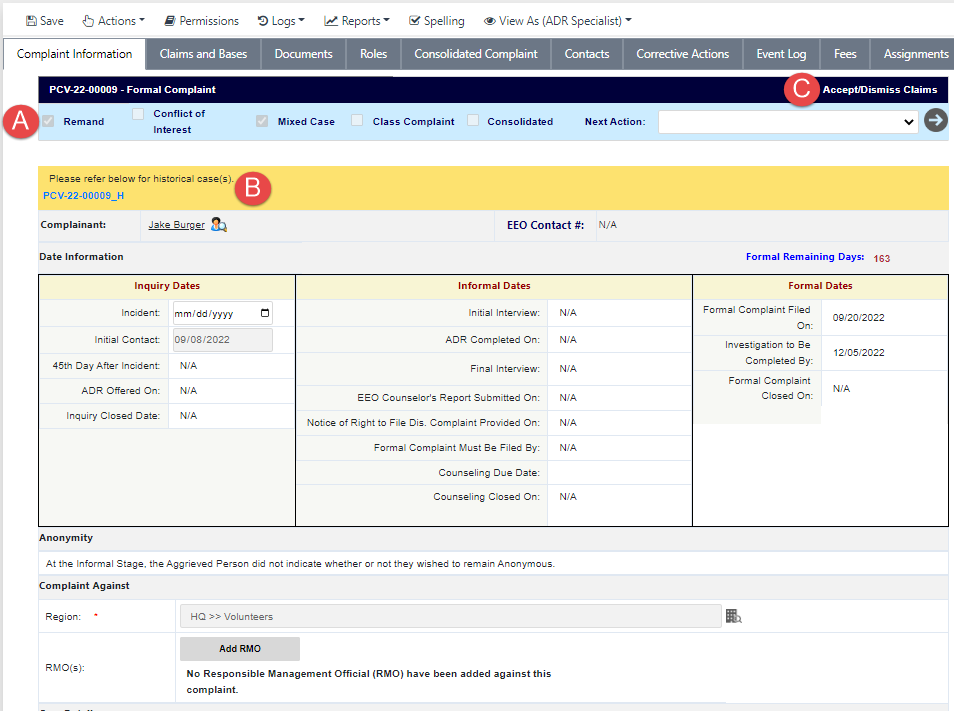Click the Incident date field
The width and height of the screenshot is (954, 711).
[x=223, y=313]
